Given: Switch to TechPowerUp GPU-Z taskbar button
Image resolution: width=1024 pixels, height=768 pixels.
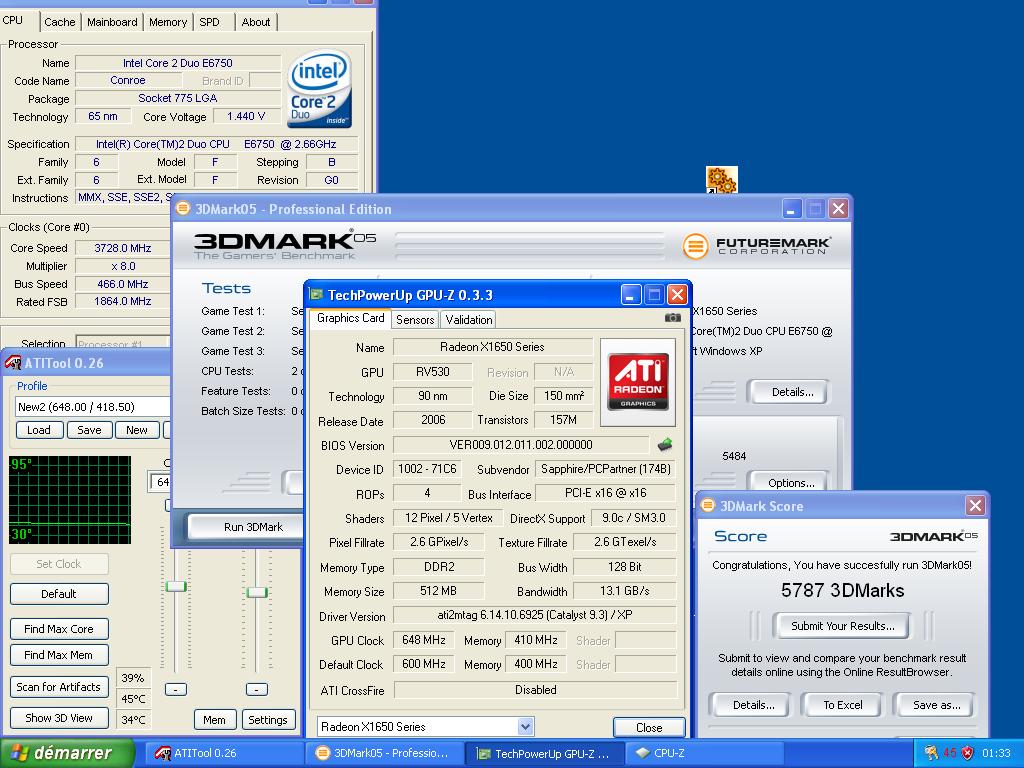Looking at the screenshot, I should pos(543,753).
